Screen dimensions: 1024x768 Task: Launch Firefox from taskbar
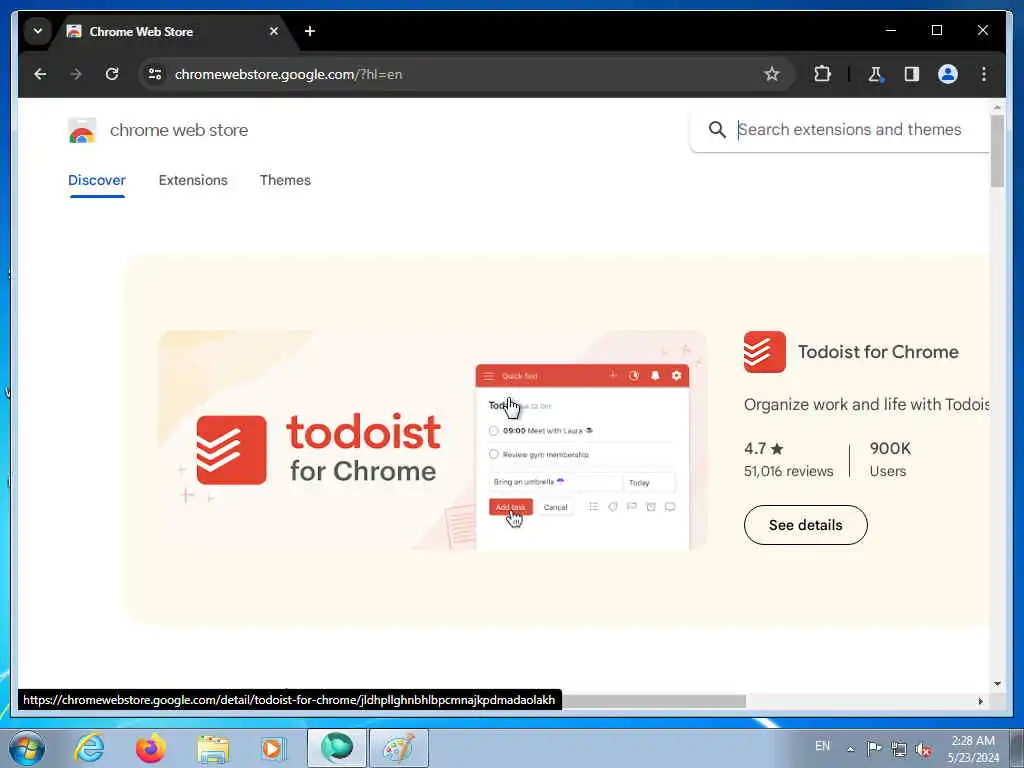151,748
